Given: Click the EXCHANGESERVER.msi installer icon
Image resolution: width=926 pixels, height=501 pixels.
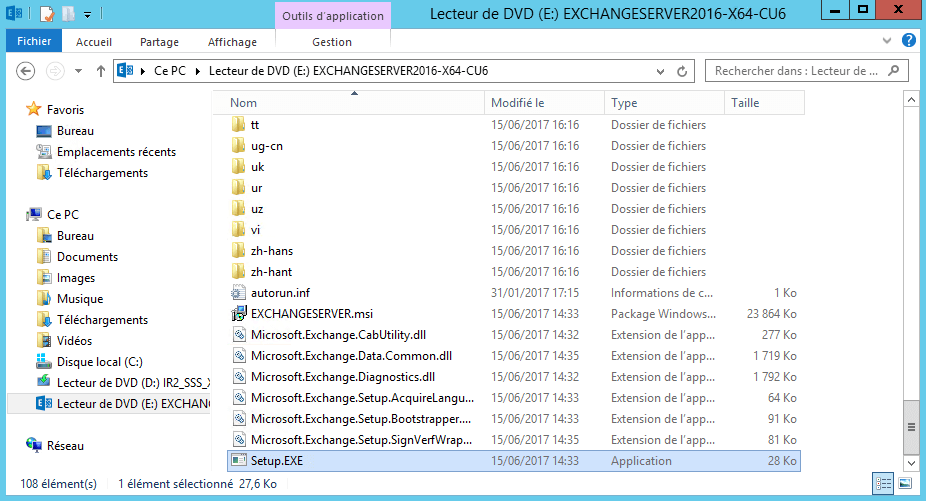Looking at the screenshot, I should click(239, 314).
